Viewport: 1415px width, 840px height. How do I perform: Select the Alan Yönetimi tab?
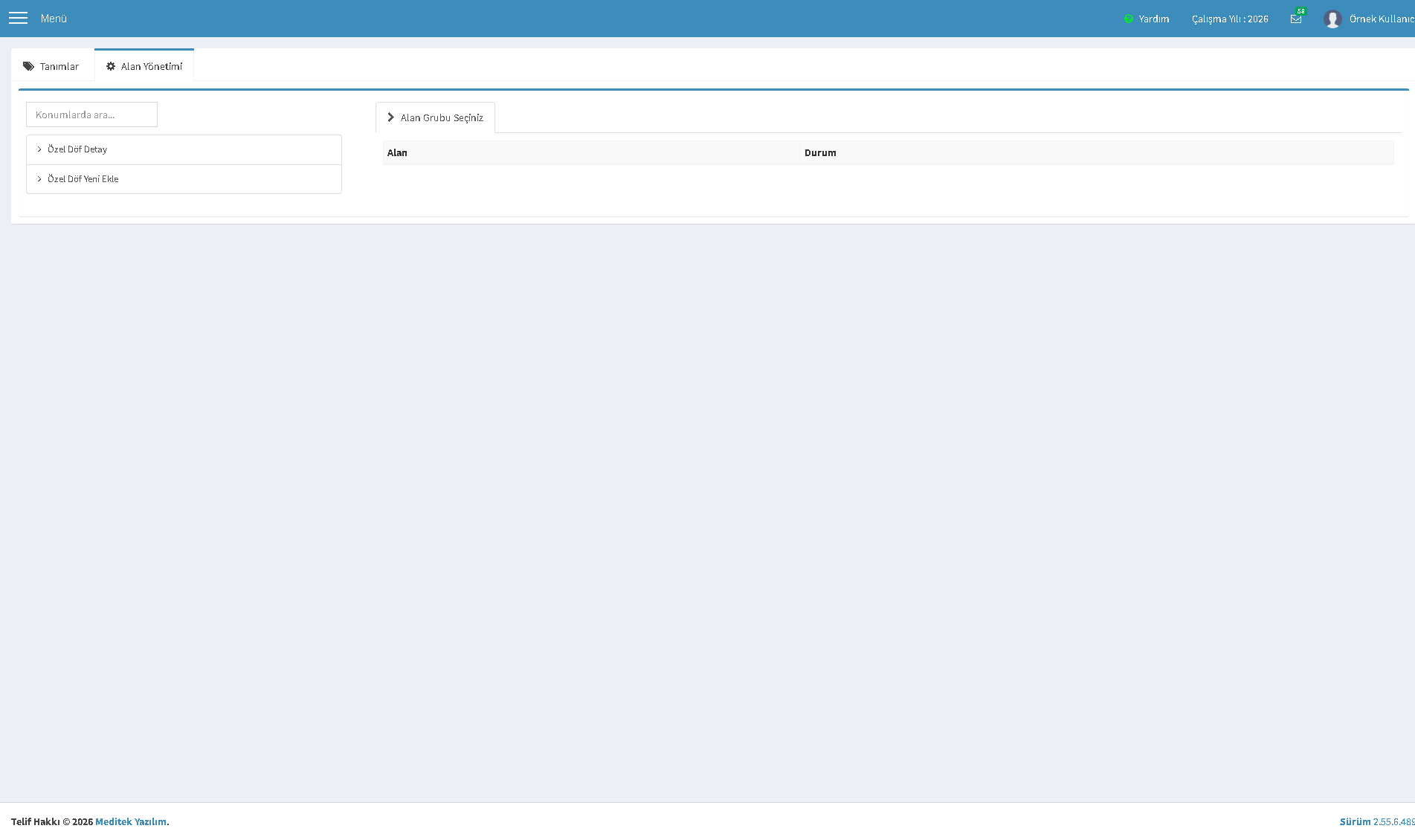point(144,65)
